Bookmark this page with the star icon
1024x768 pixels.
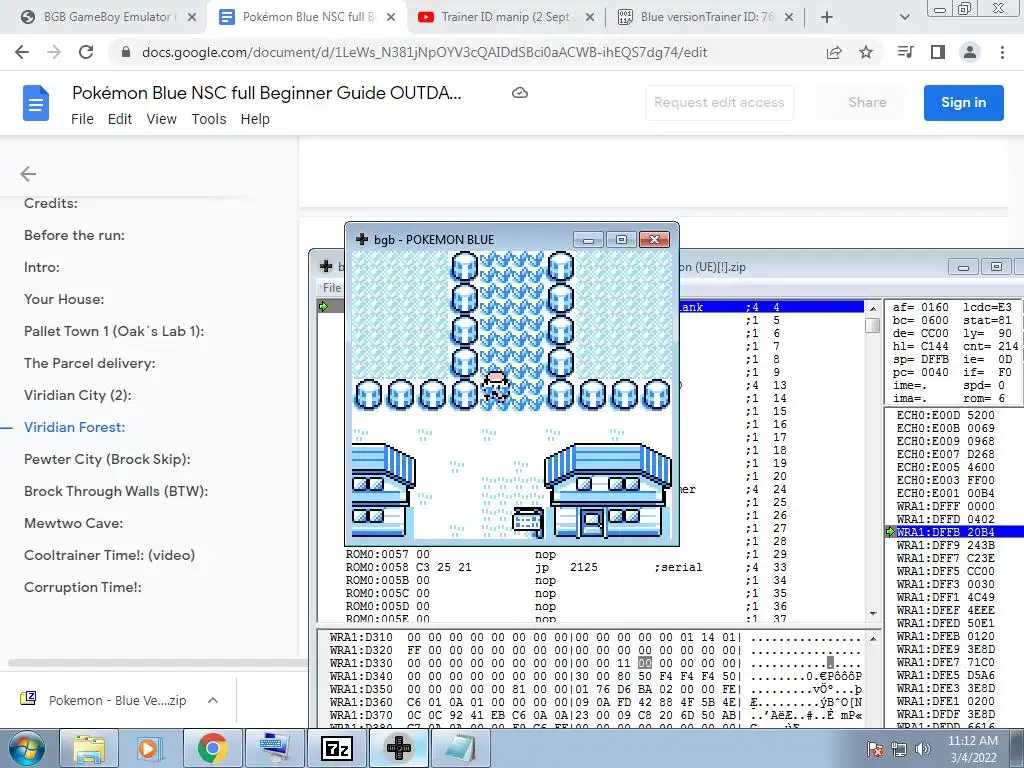[x=866, y=52]
